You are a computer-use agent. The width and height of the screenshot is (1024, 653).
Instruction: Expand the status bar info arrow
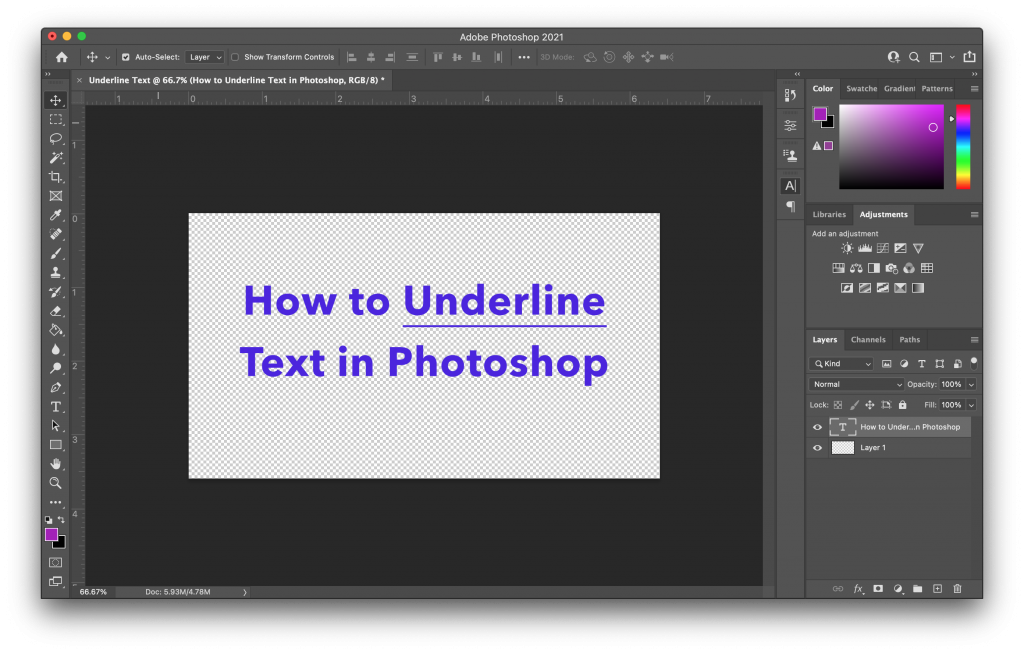pyautogui.click(x=245, y=592)
